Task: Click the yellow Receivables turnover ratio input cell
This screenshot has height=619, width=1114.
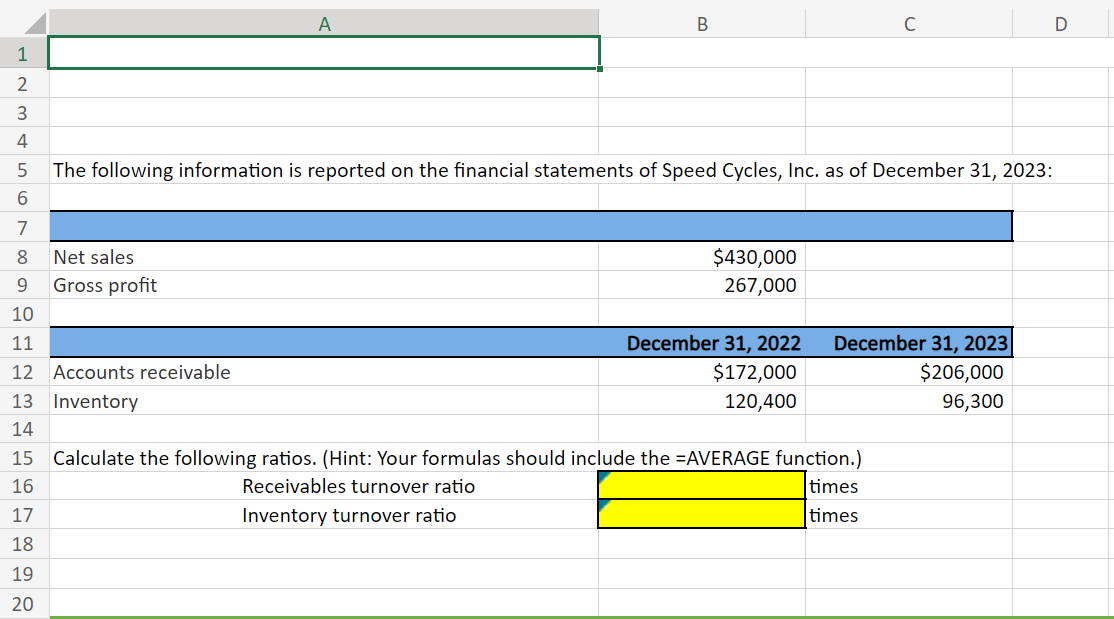Action: pyautogui.click(x=701, y=486)
